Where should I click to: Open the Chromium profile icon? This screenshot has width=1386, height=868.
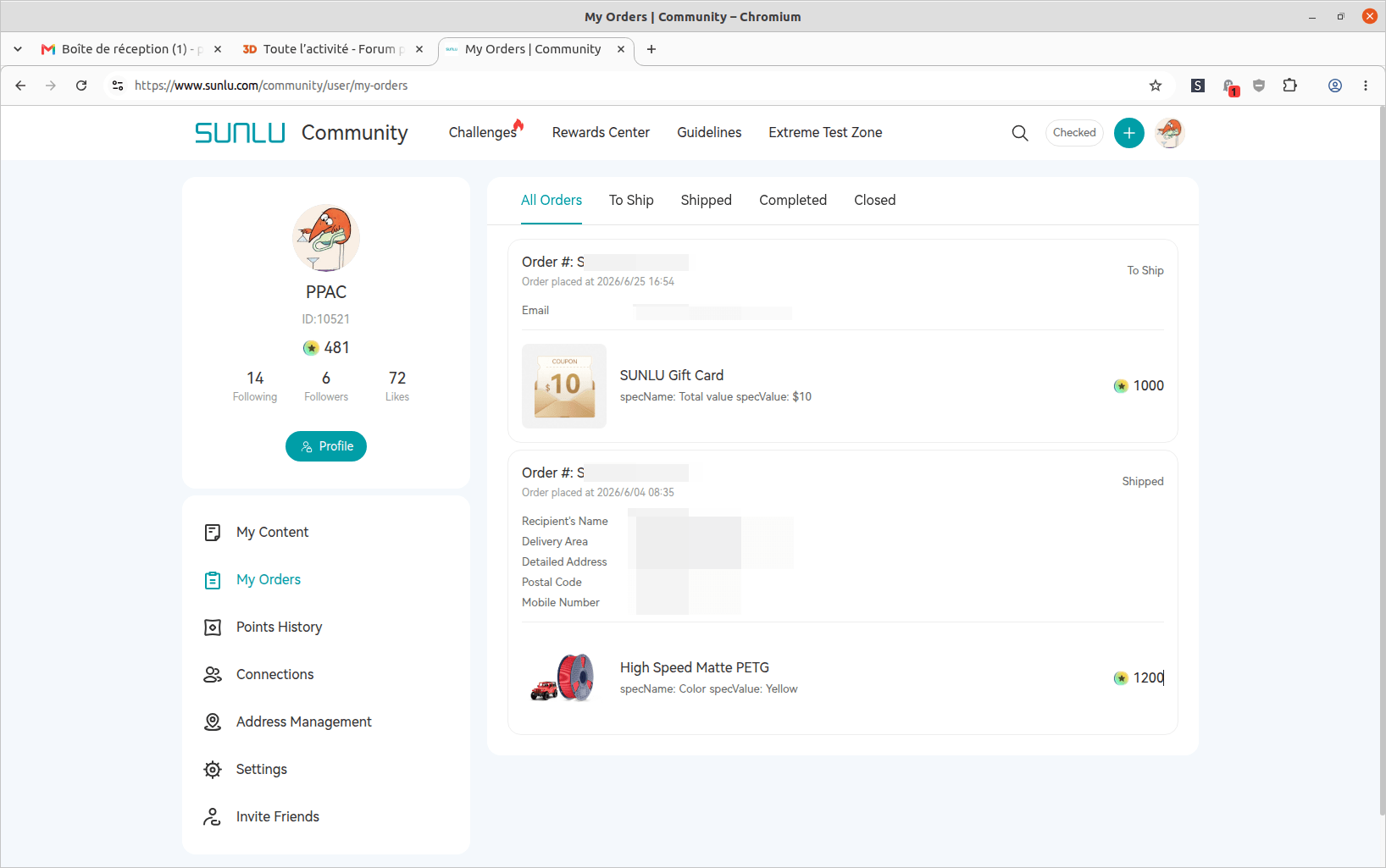(x=1335, y=86)
